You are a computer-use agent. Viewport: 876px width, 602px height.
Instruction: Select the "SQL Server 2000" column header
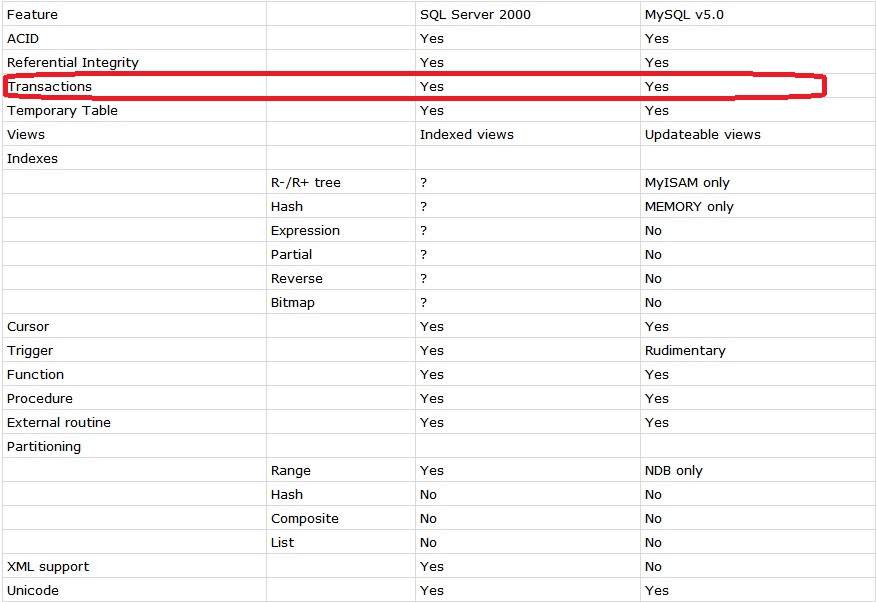[x=475, y=15]
